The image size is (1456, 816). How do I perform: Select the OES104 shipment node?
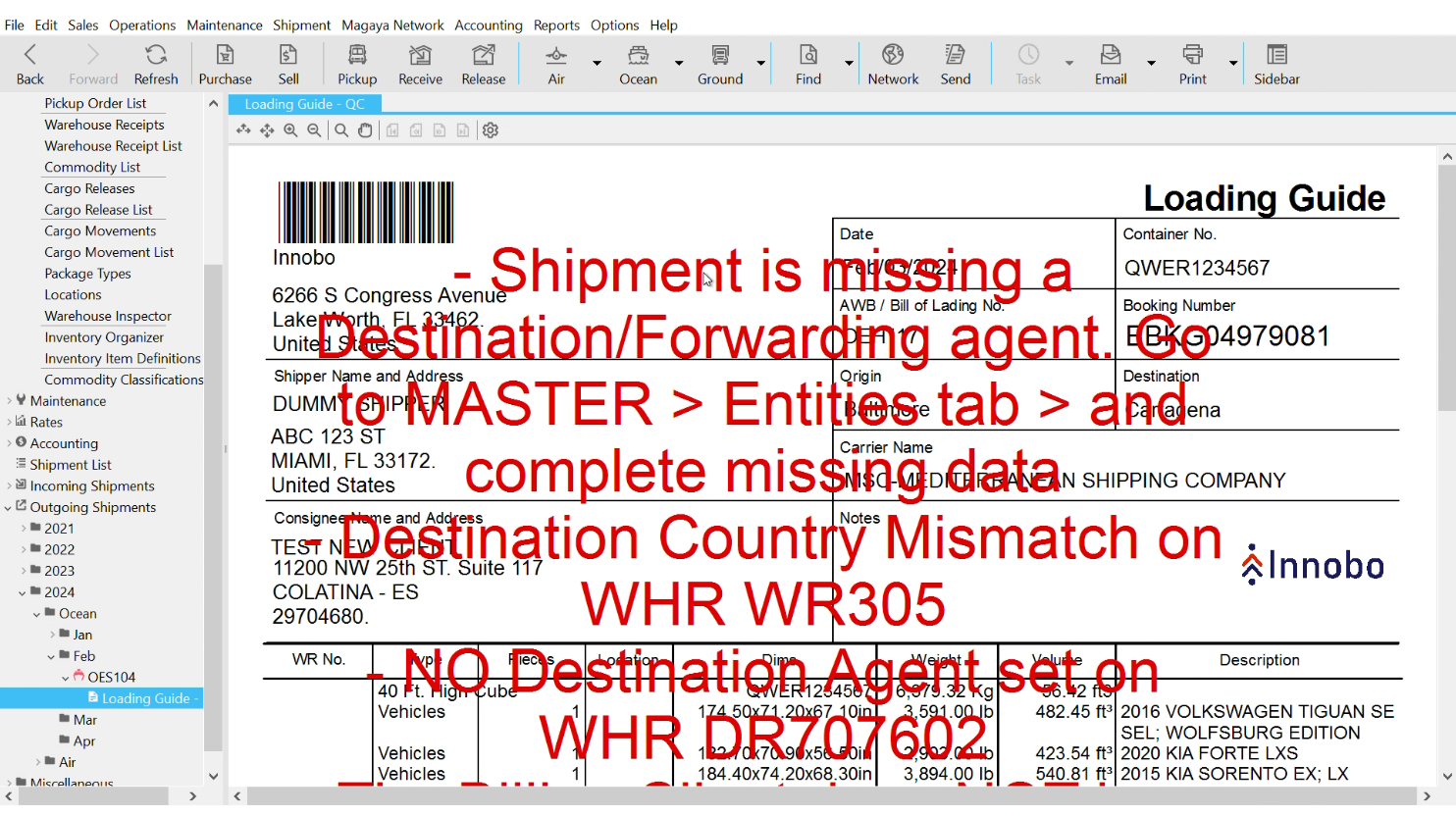(112, 677)
